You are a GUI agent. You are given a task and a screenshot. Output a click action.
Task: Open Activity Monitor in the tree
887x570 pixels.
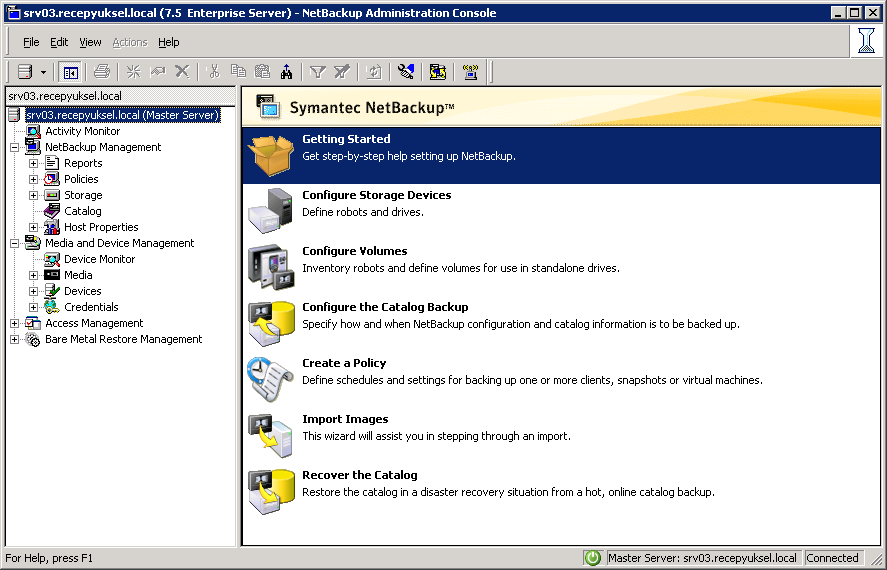tap(83, 131)
